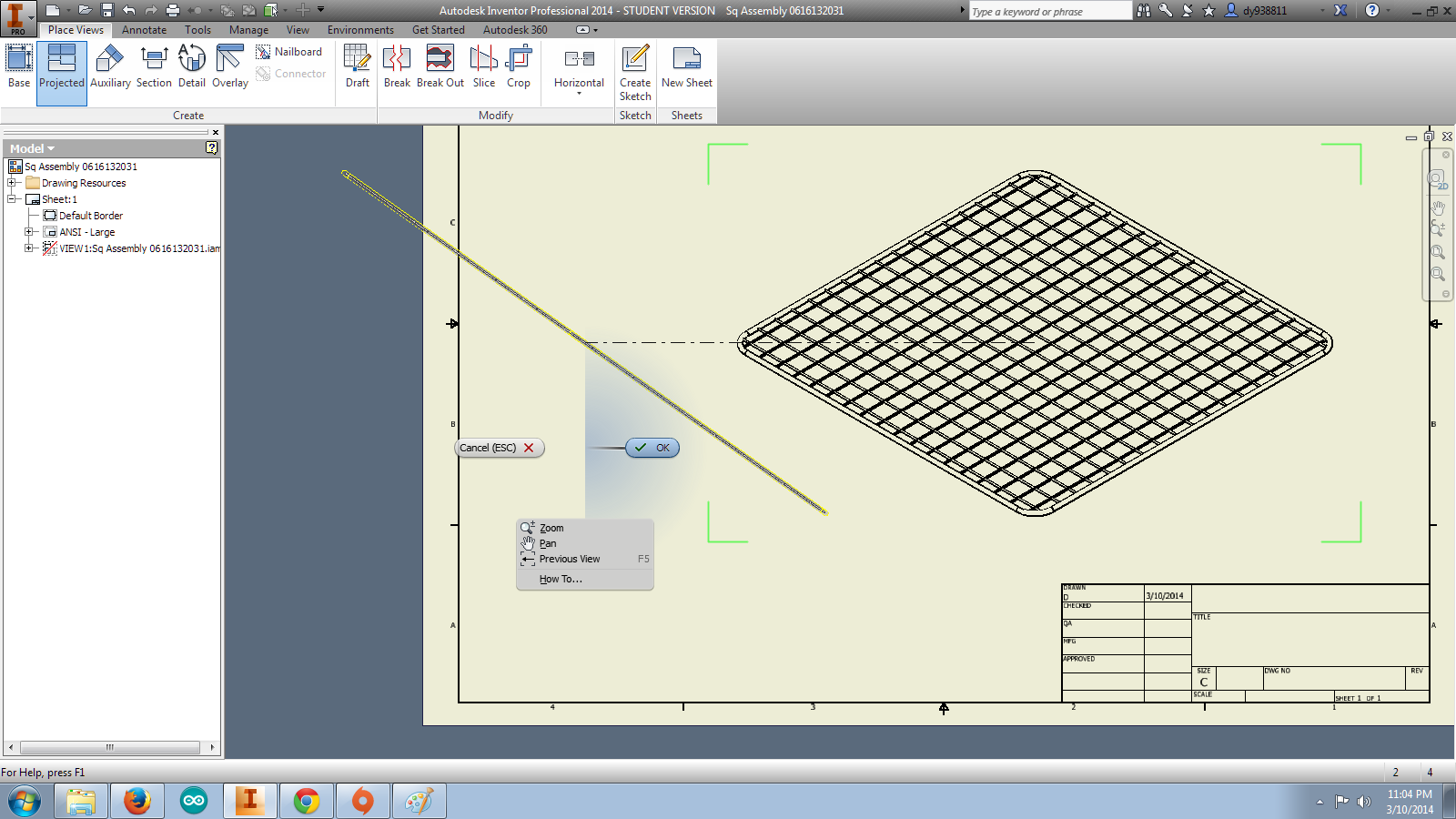
Task: Select the Slice tool
Action: 483,68
